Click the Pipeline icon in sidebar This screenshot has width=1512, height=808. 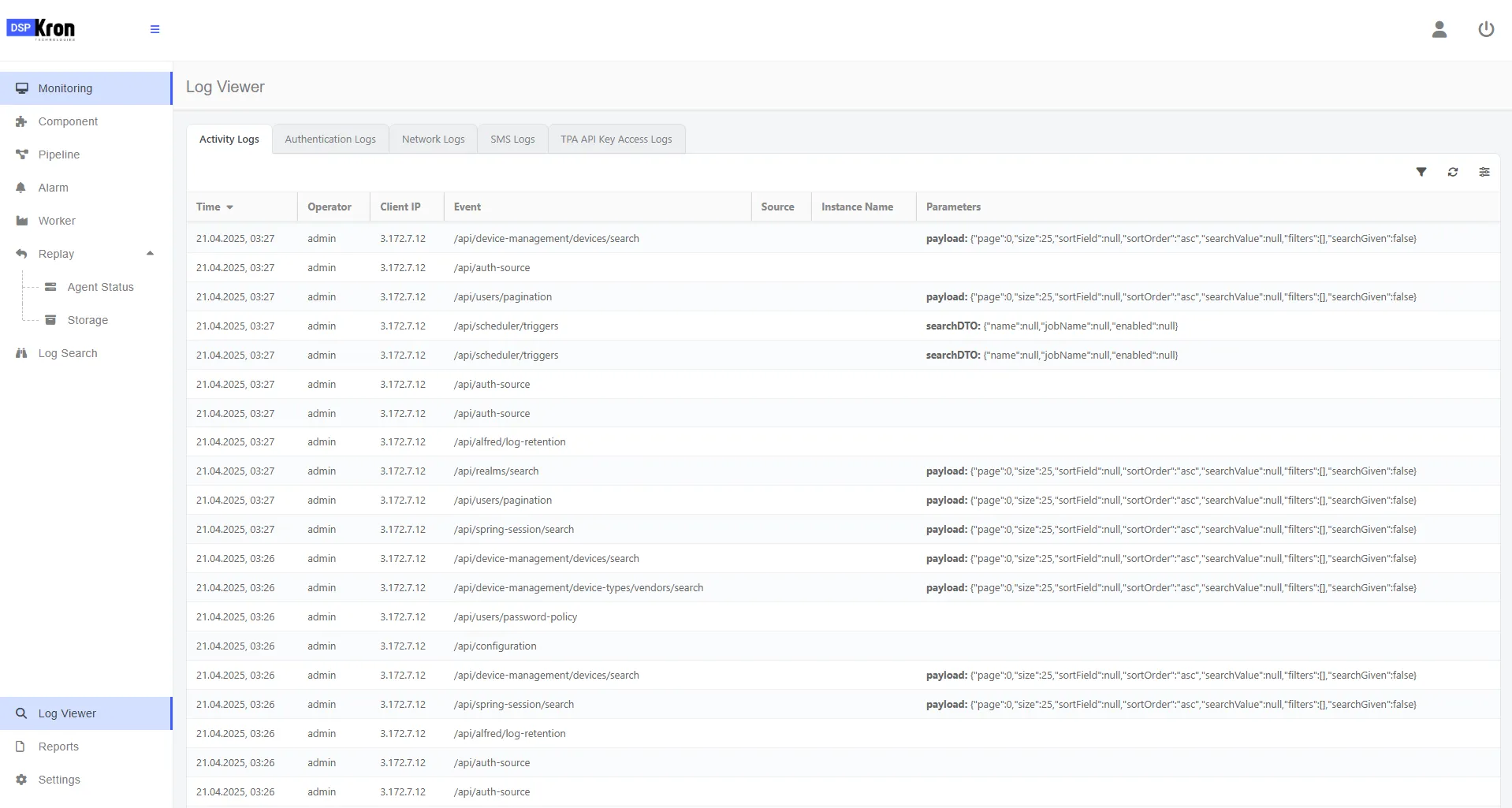pos(22,155)
